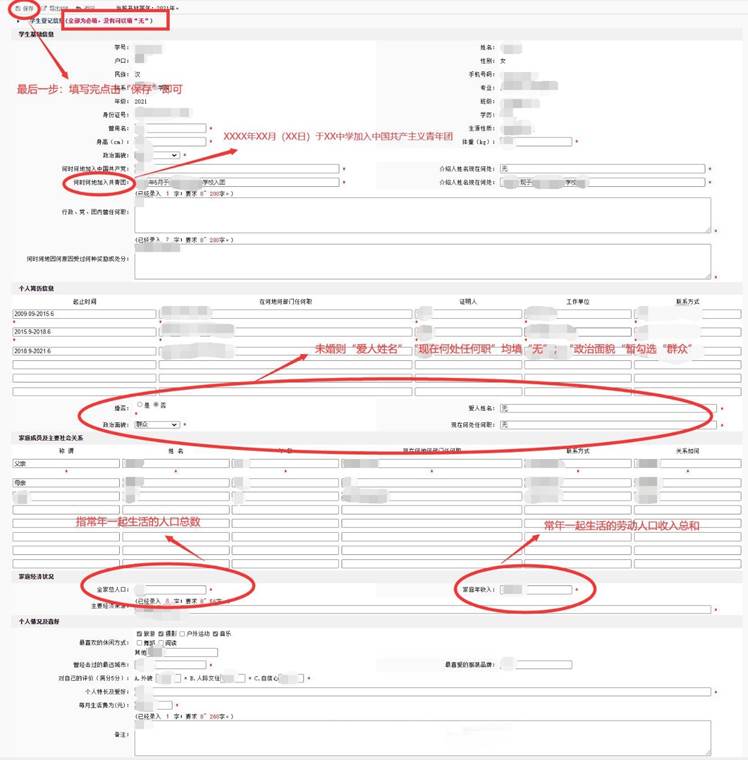The height and width of the screenshot is (760, 748).
Task: Click the 2009.09-2015.6 period field
Action: coord(84,313)
